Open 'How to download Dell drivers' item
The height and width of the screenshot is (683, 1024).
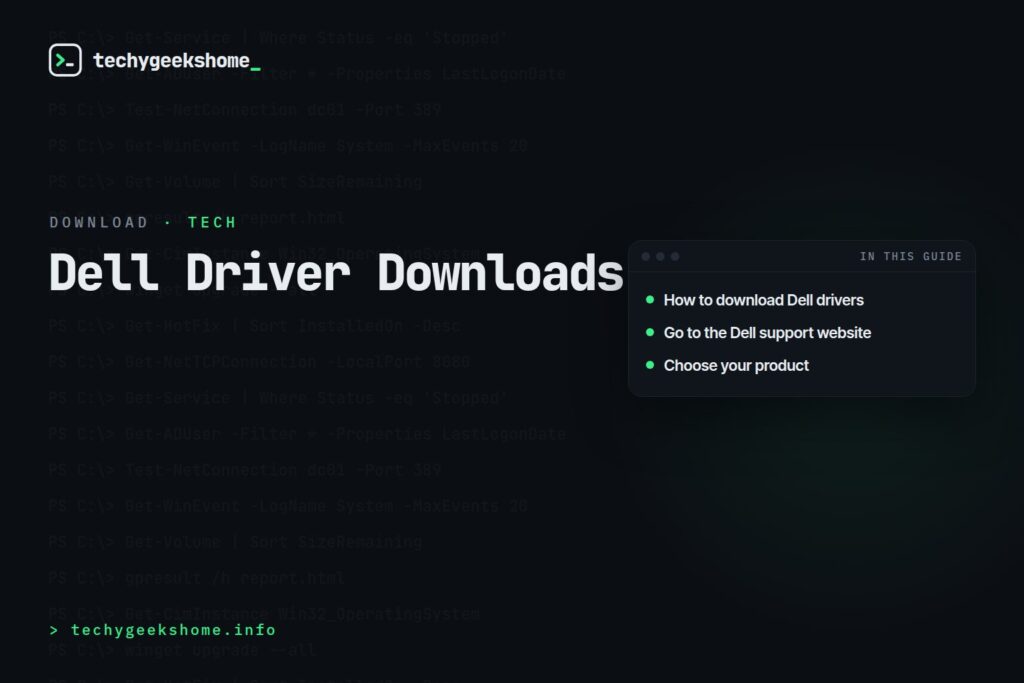pyautogui.click(x=763, y=300)
